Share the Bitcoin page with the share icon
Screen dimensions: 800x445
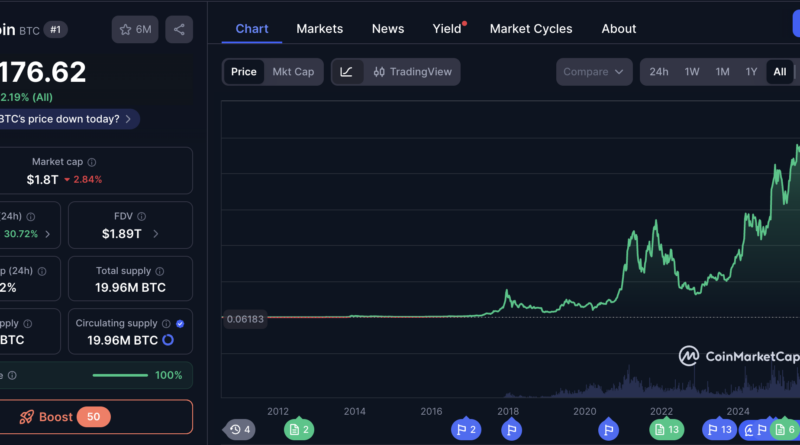pyautogui.click(x=179, y=30)
